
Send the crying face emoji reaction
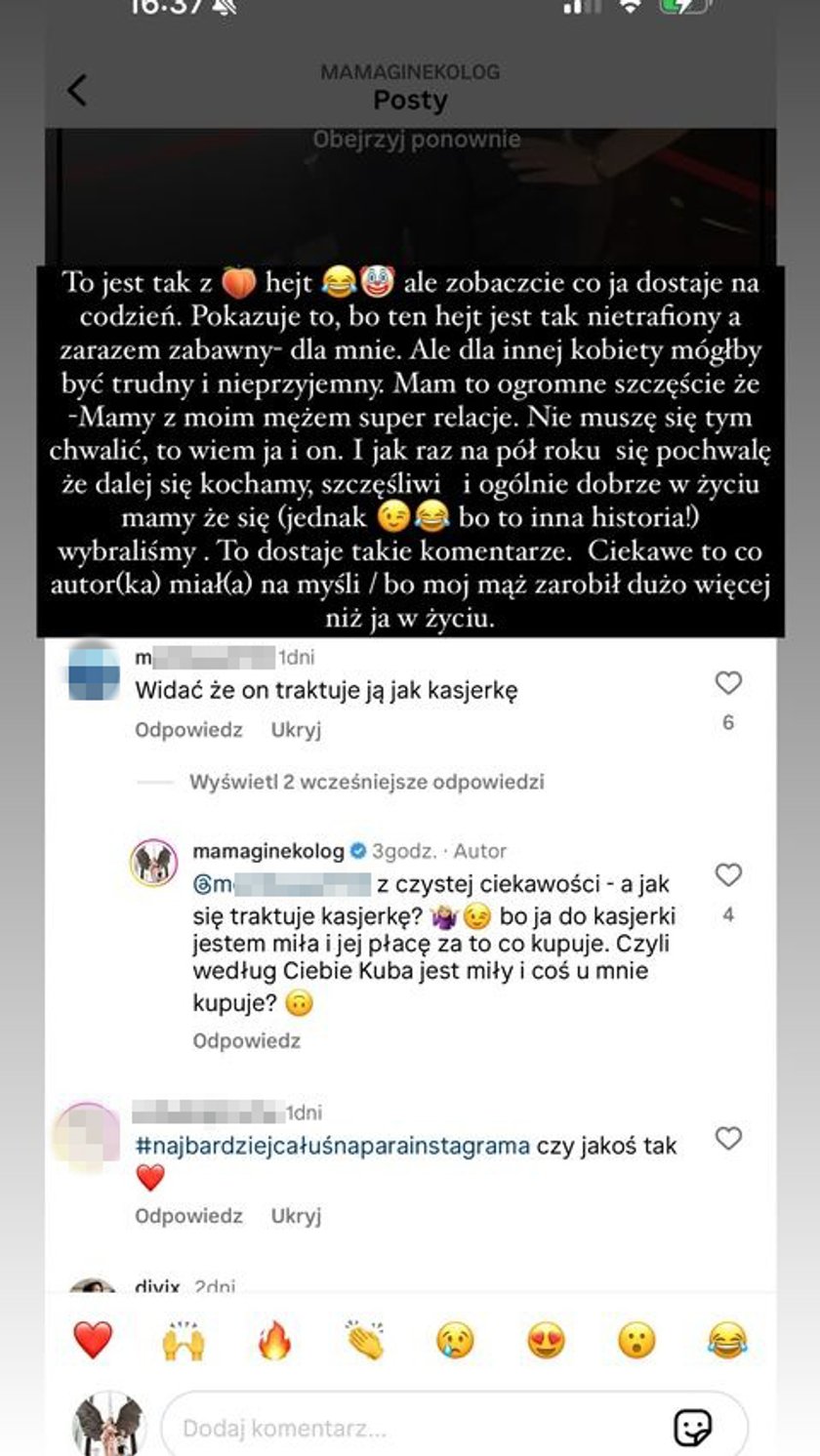click(x=455, y=1340)
